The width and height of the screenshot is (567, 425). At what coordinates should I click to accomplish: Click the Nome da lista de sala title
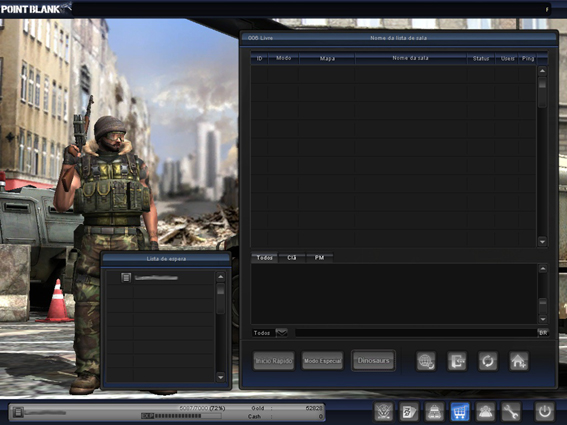(398, 38)
